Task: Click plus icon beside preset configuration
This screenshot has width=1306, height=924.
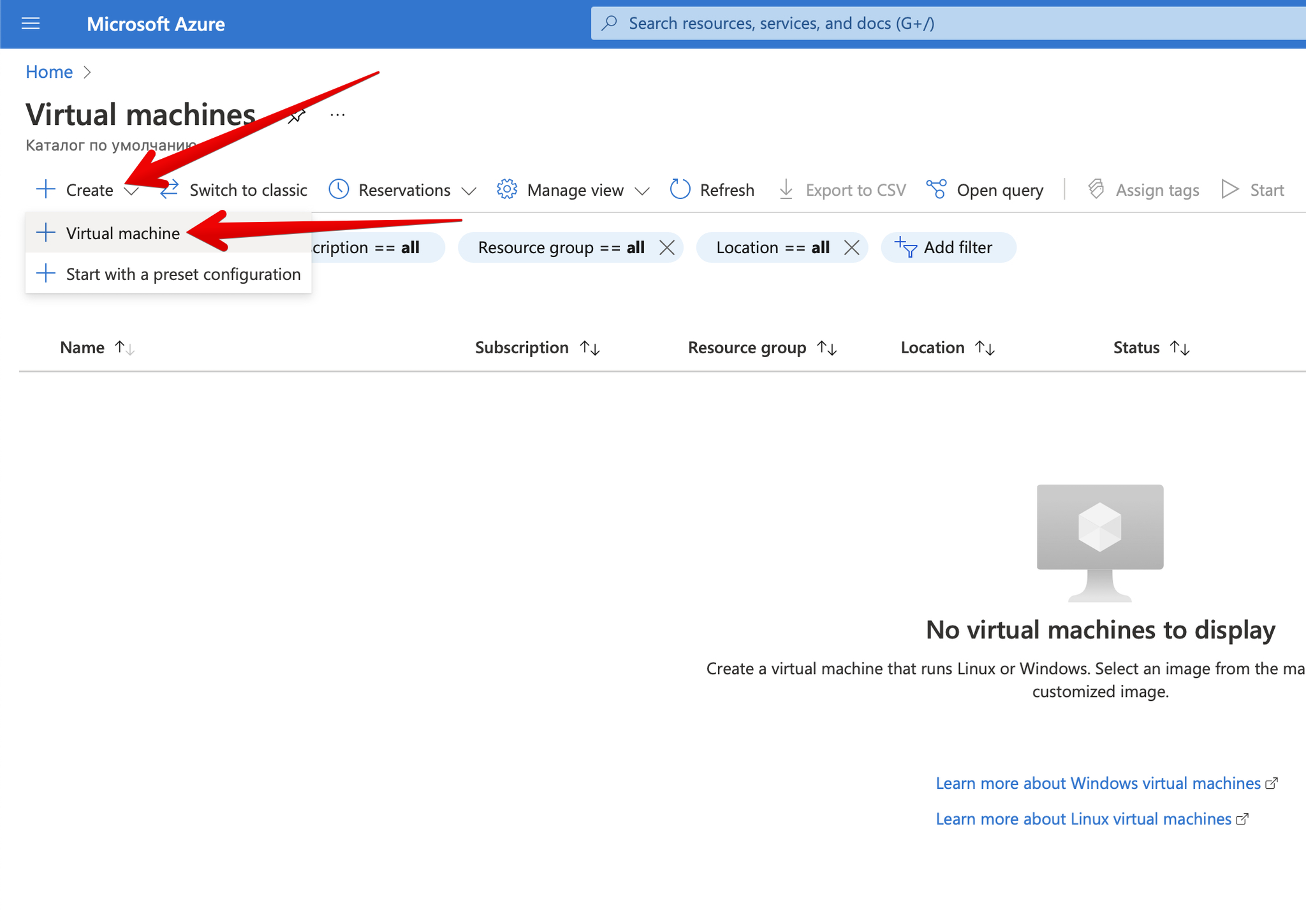Action: coord(45,274)
